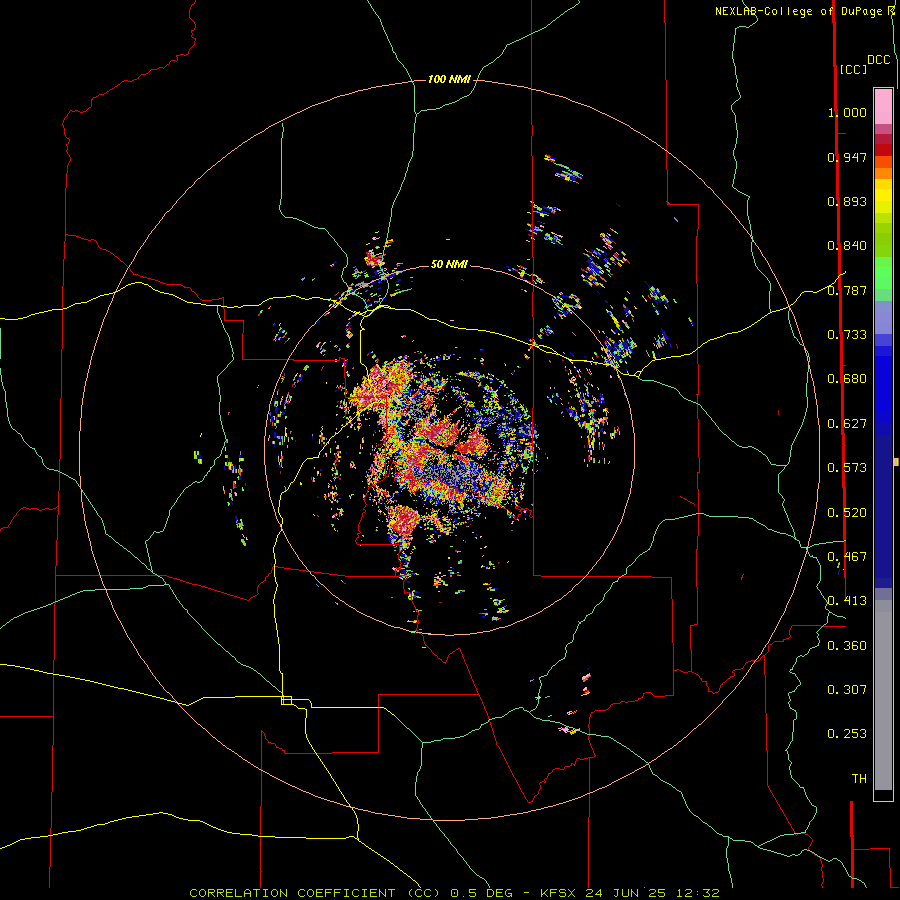The image size is (900, 900).
Task: Click the 0.573 color scale value
Action: (x=847, y=468)
